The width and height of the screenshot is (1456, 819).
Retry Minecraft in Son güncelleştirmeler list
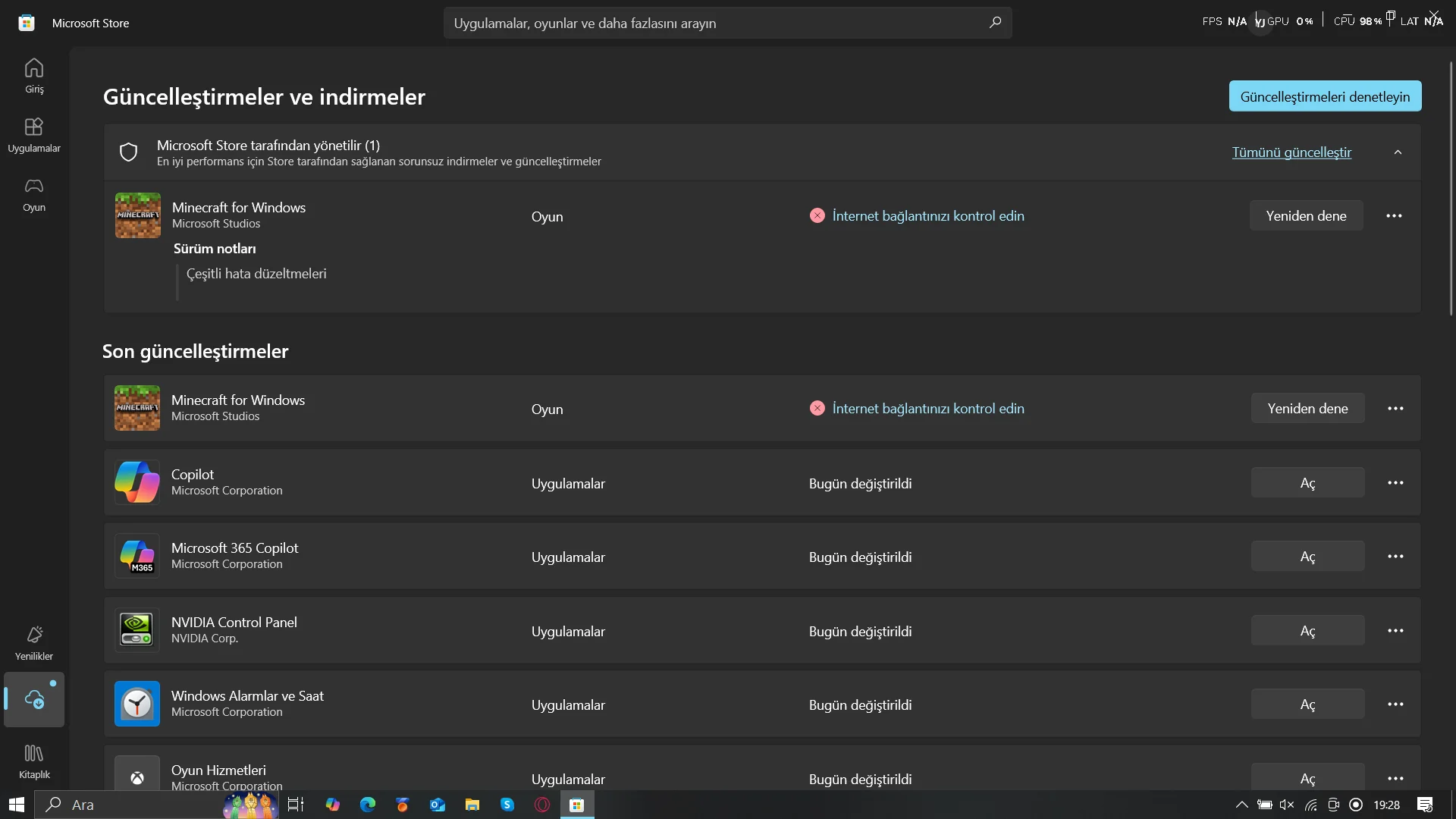1307,409
